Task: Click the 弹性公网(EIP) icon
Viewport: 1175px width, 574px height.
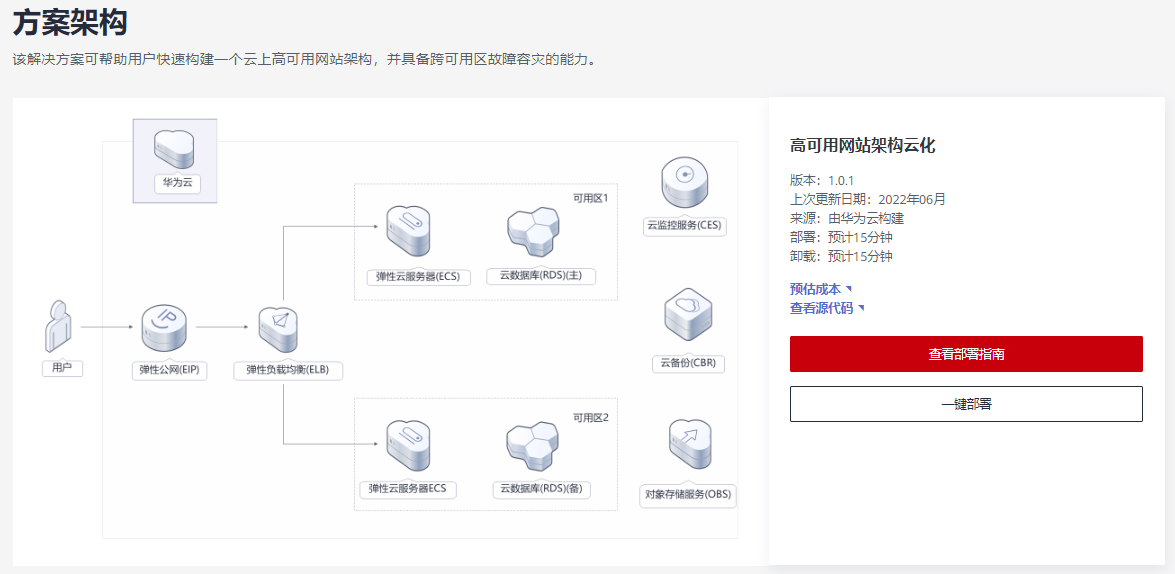Action: click(x=163, y=330)
